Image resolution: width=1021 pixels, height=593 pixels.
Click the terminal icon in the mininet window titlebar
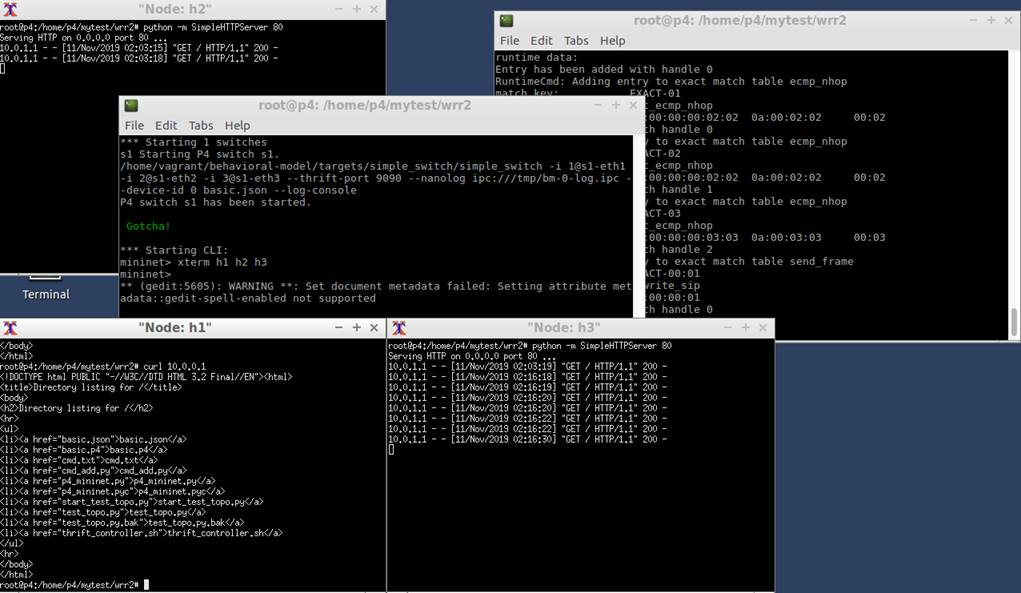(132, 105)
